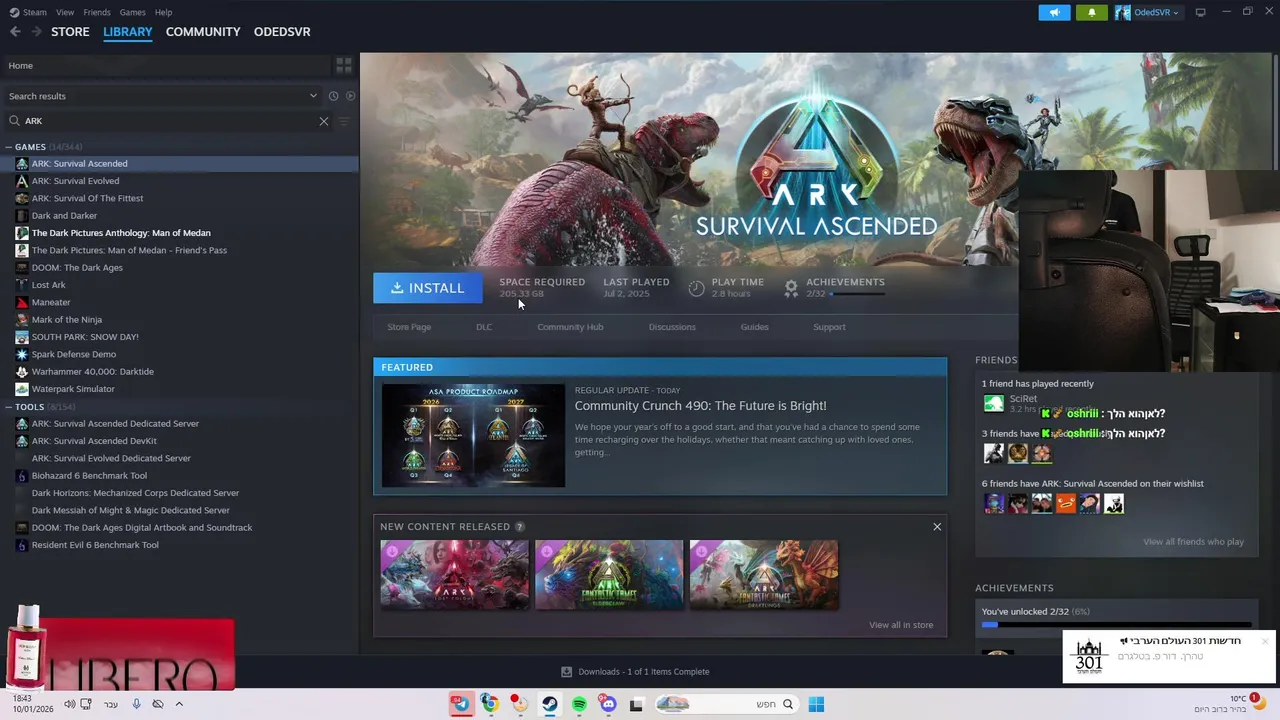Open the game's Store Page link
This screenshot has height=720, width=1280.
[409, 327]
